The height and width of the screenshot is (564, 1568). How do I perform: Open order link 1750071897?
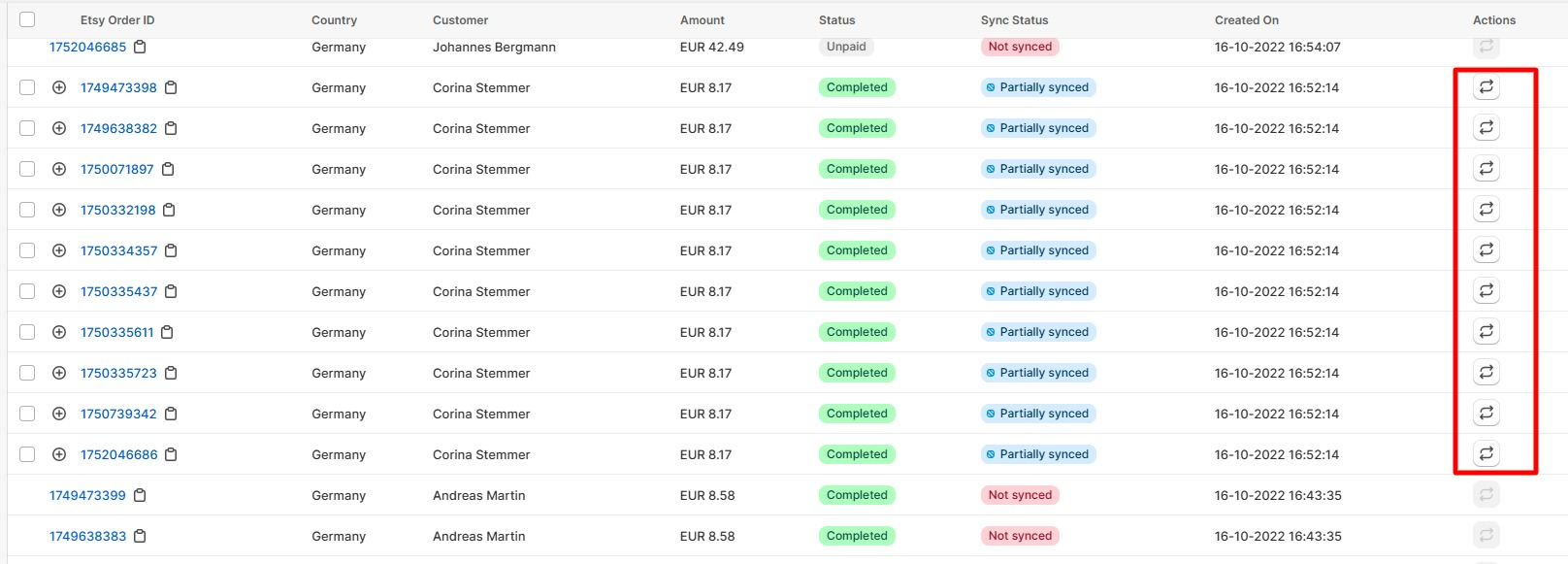pyautogui.click(x=117, y=169)
